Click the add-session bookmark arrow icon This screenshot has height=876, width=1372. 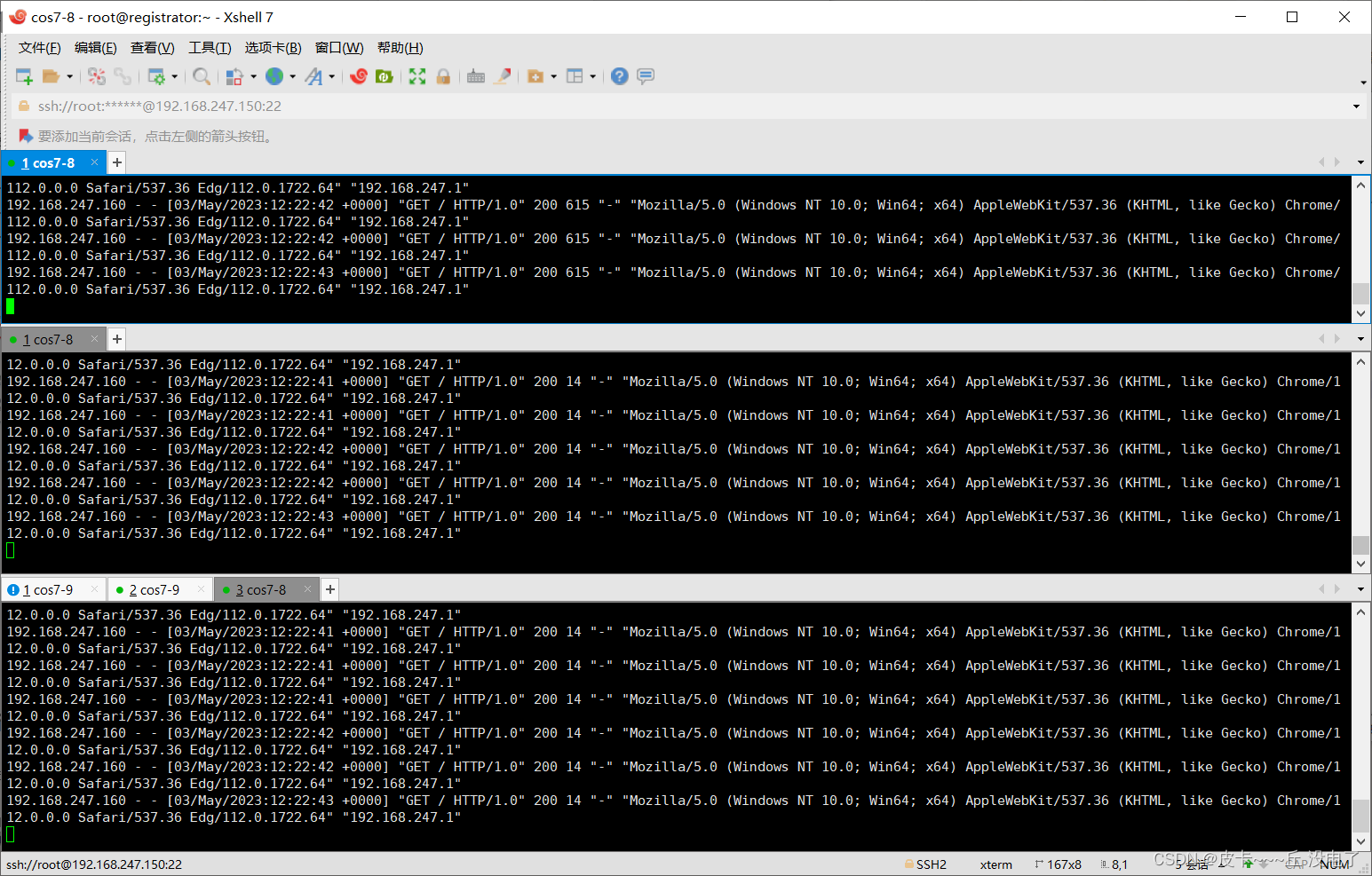click(x=26, y=136)
